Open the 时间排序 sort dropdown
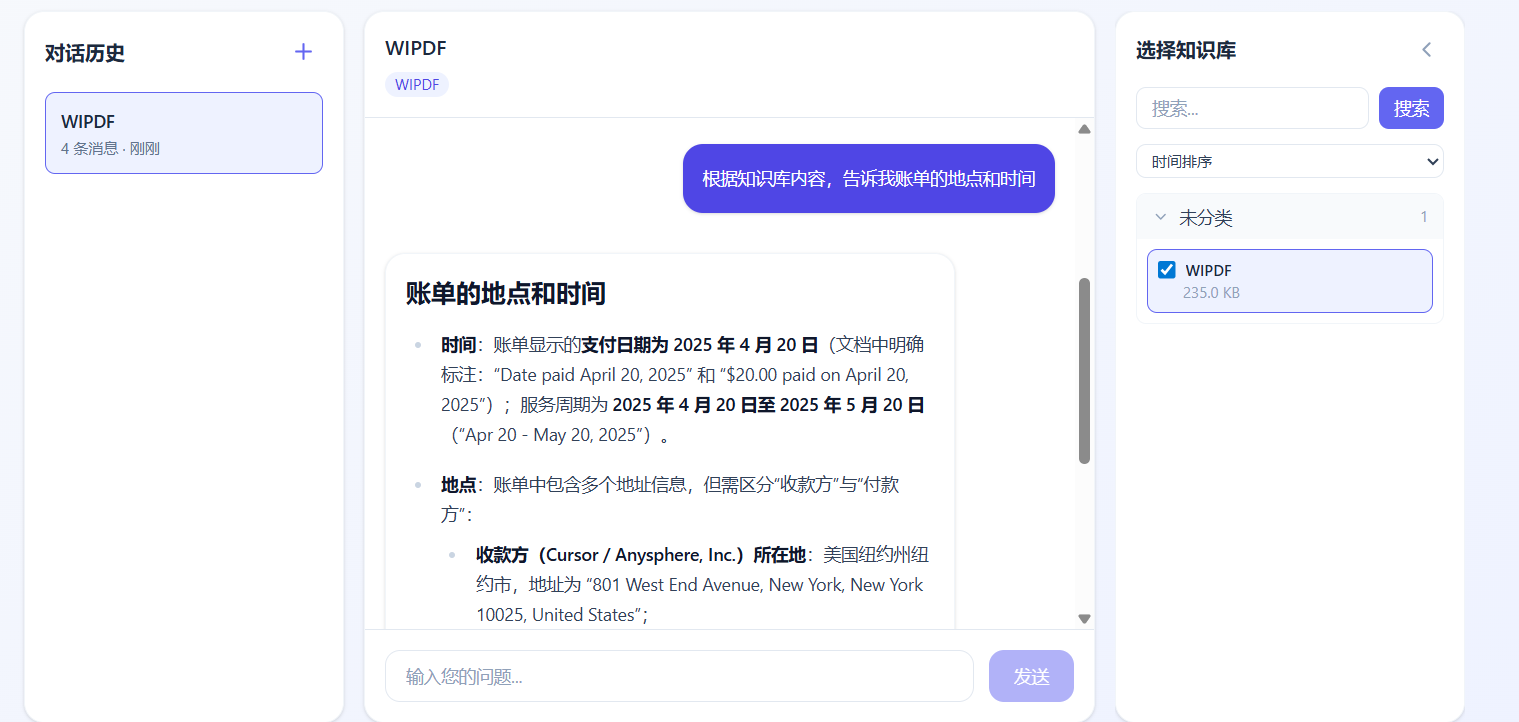 coord(1290,161)
